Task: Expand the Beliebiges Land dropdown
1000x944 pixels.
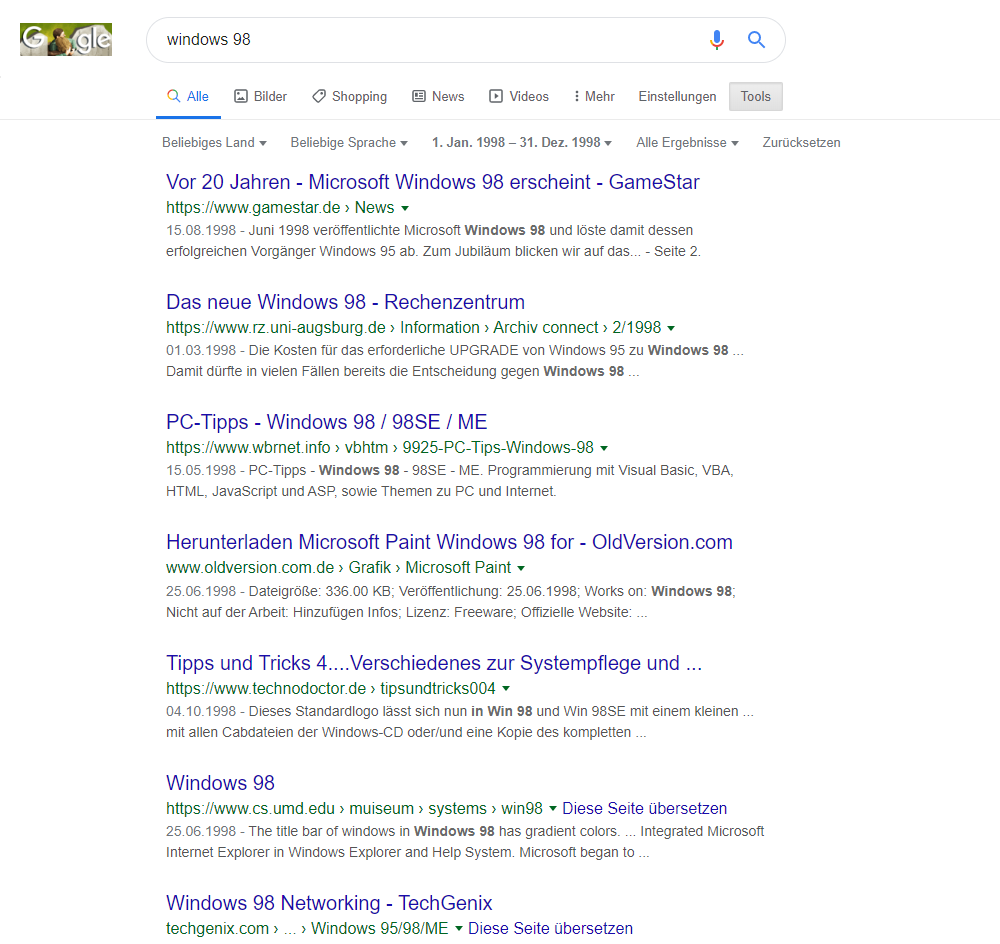Action: [214, 142]
